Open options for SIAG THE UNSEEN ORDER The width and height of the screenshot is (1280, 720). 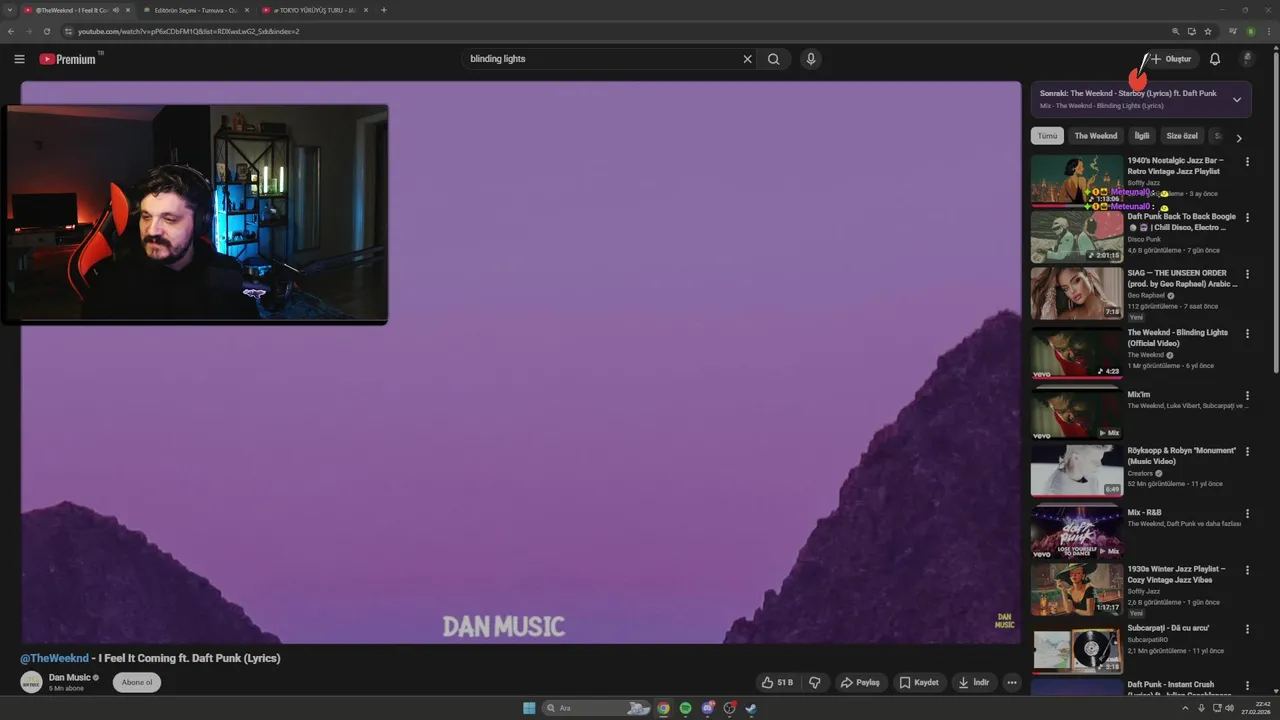1247,274
